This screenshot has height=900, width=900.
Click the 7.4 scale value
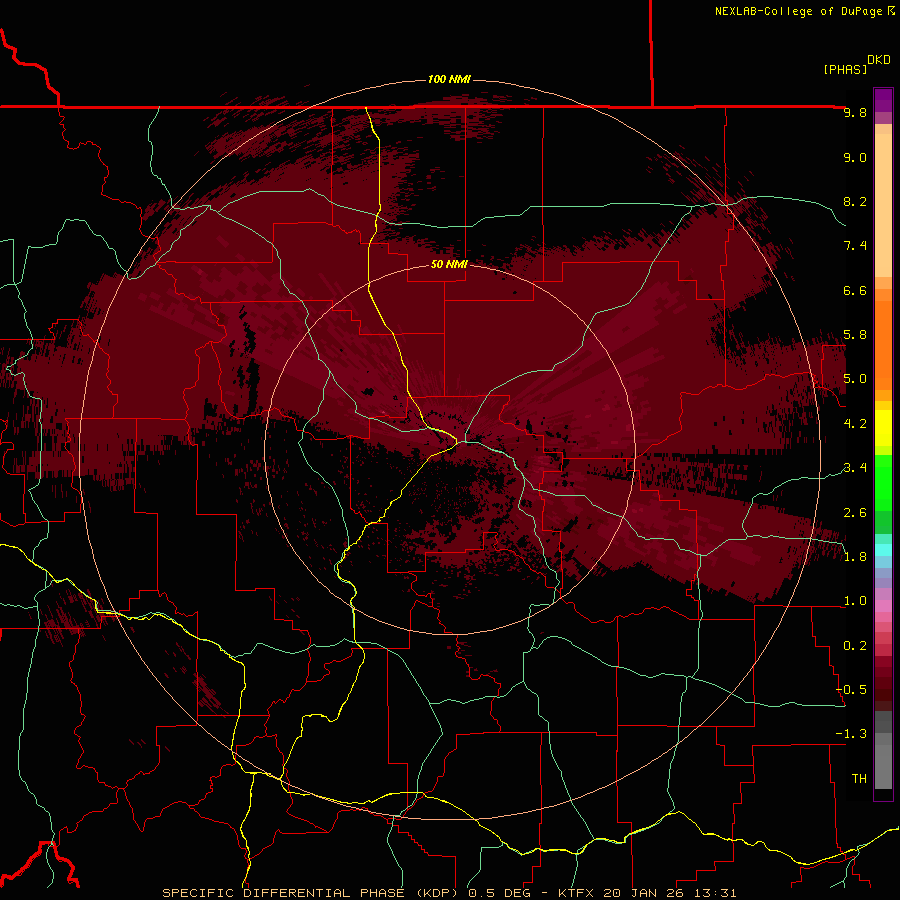(855, 246)
